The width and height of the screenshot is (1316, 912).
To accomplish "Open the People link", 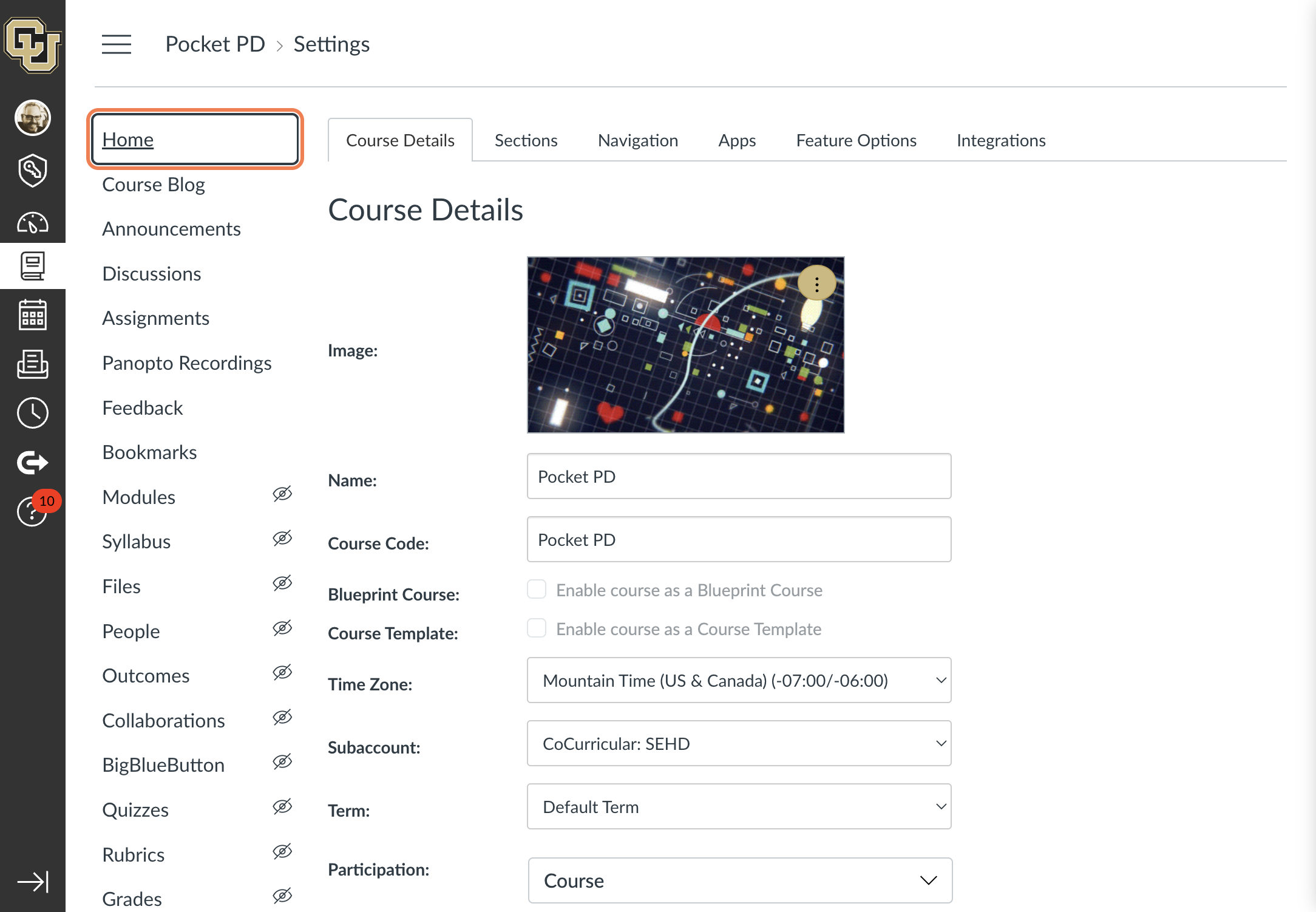I will pos(131,631).
